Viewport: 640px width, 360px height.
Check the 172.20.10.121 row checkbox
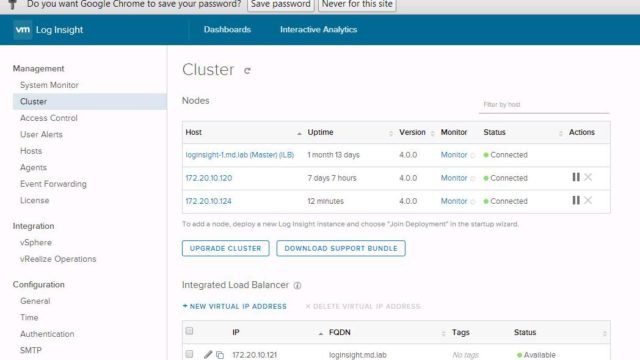pos(189,354)
